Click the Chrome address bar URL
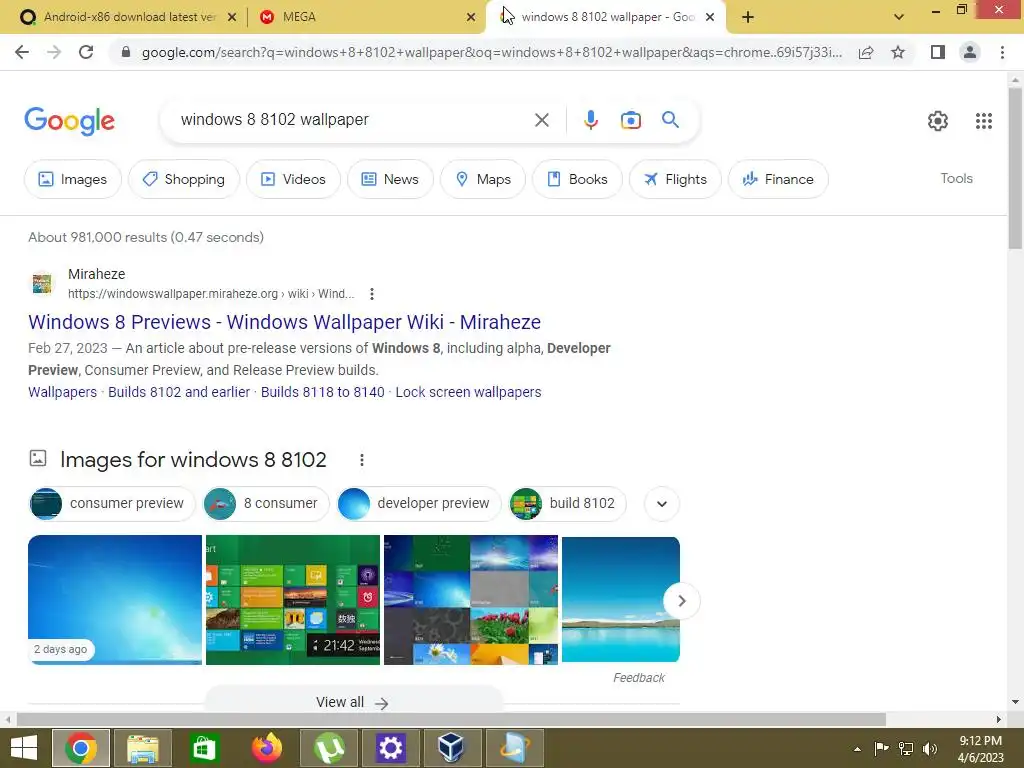The image size is (1024, 768). click(491, 52)
